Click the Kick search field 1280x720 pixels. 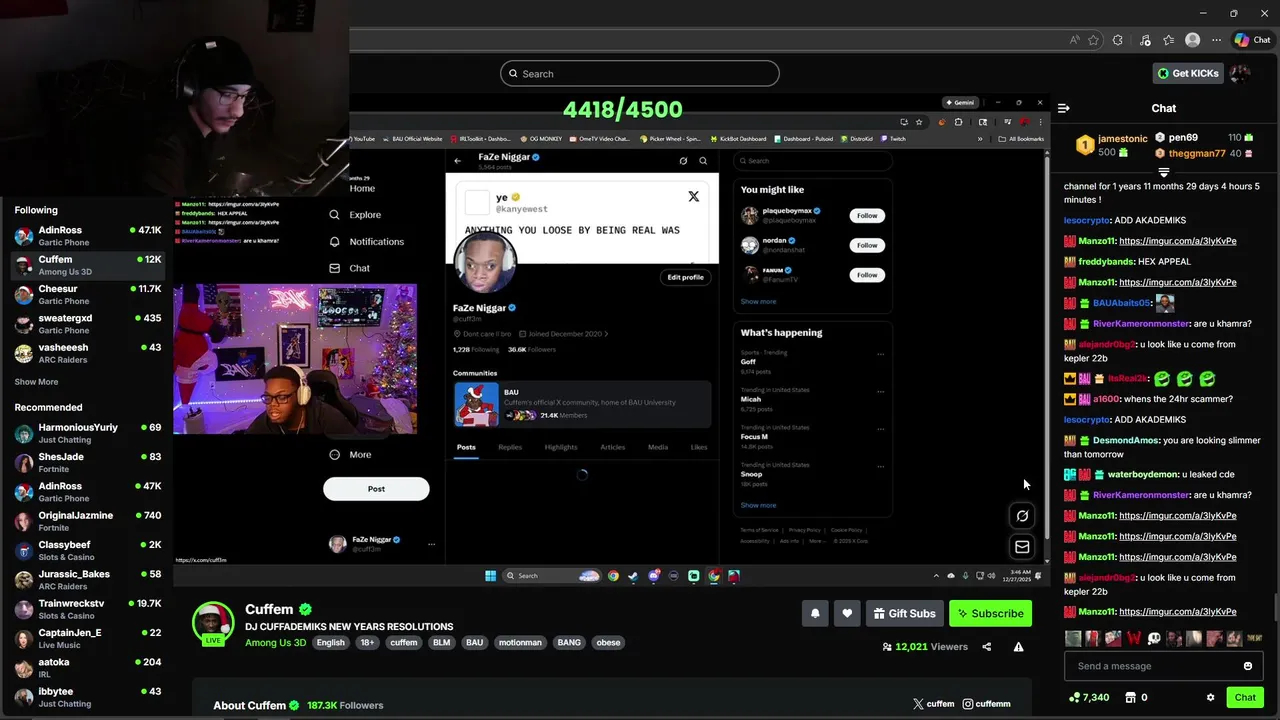640,73
